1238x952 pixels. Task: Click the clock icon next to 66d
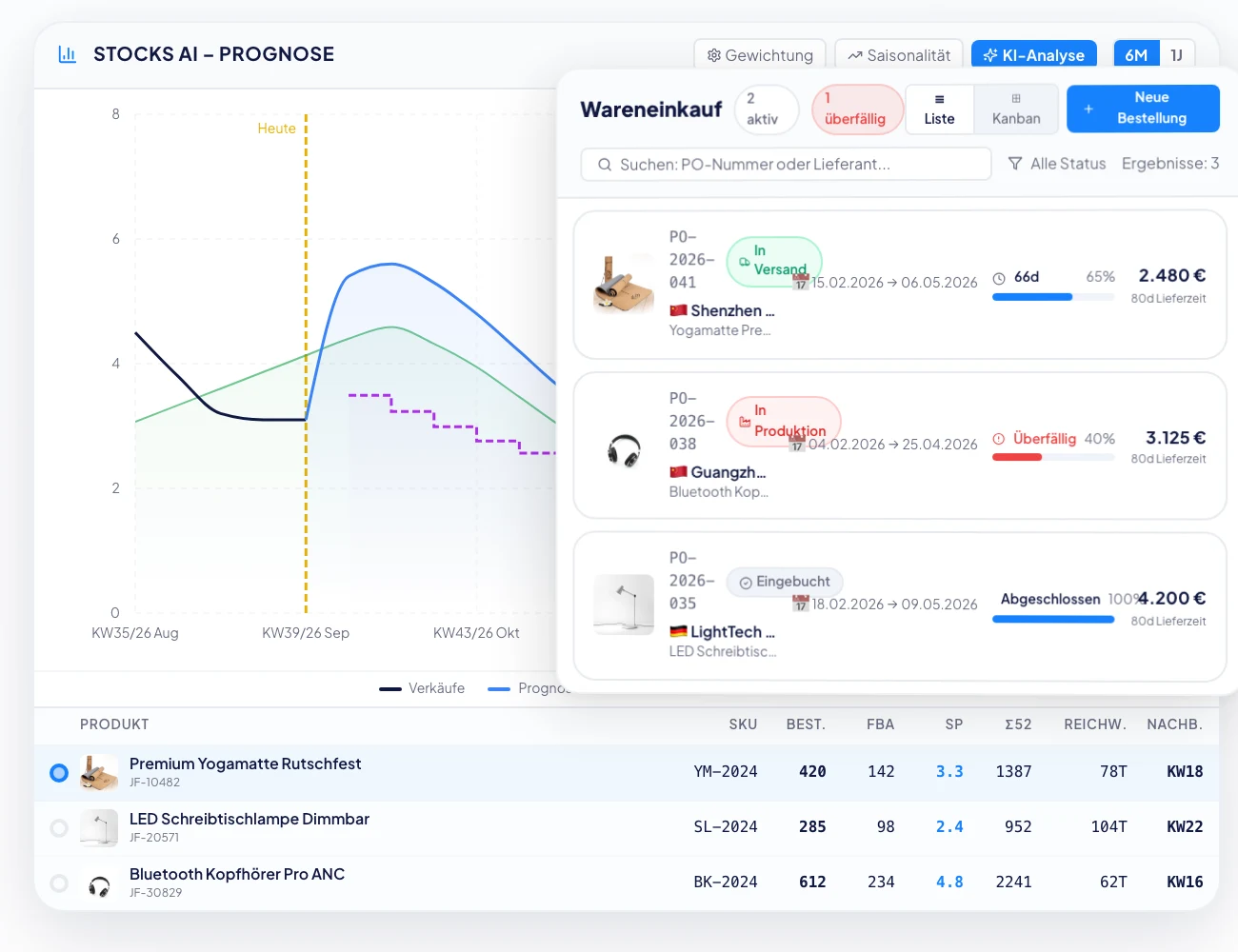[x=999, y=278]
